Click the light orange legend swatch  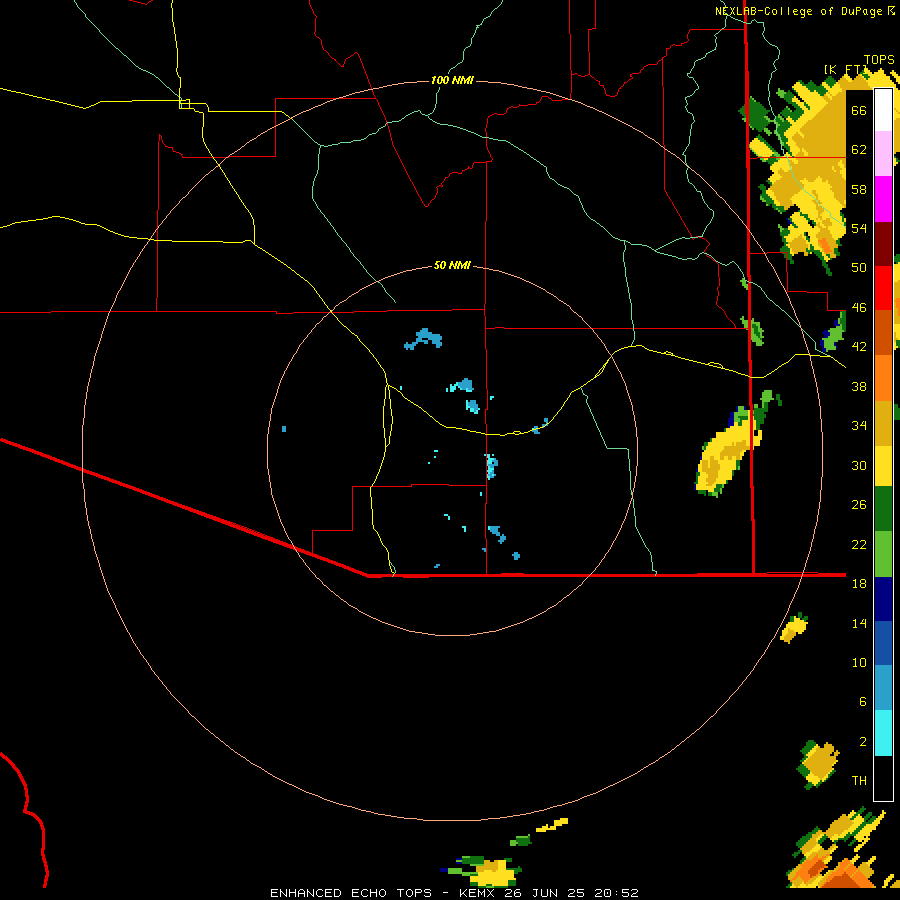(883, 378)
